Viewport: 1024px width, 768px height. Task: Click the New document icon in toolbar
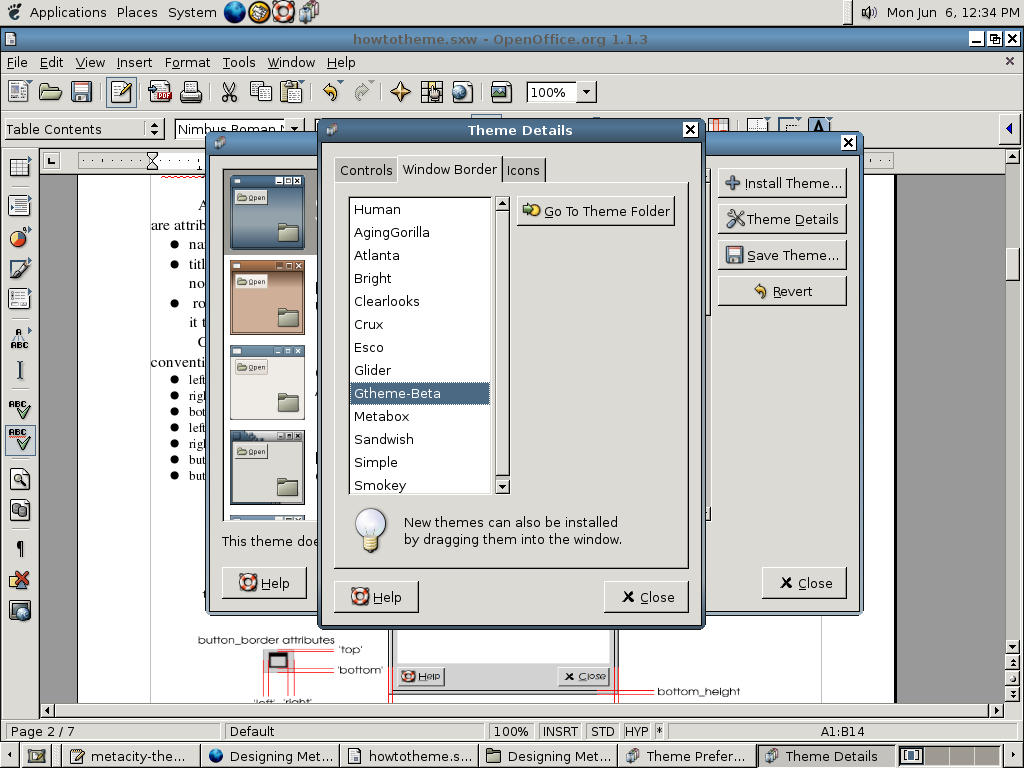(x=18, y=91)
